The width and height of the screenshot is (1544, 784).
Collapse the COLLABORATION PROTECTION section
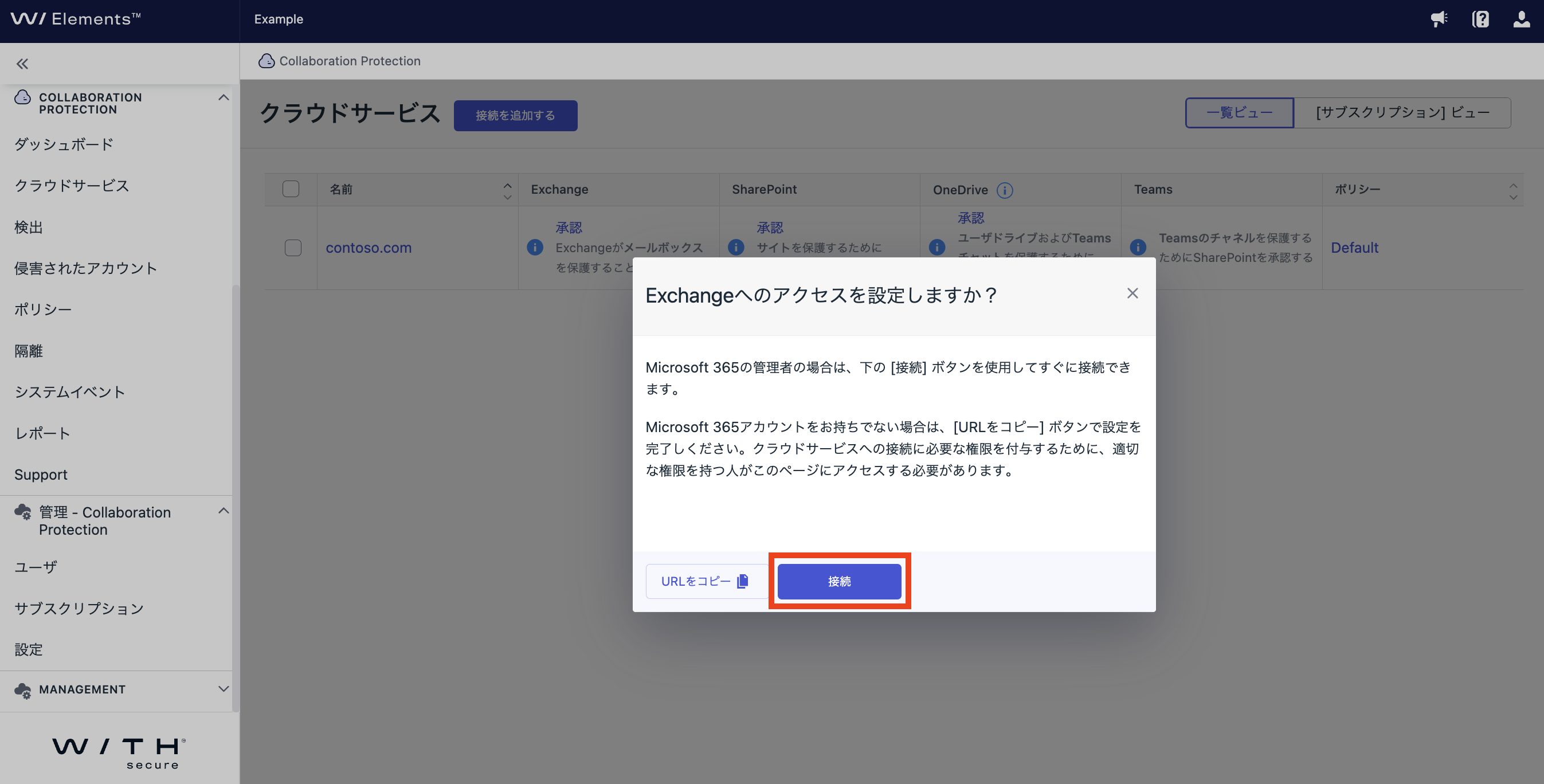(x=224, y=97)
